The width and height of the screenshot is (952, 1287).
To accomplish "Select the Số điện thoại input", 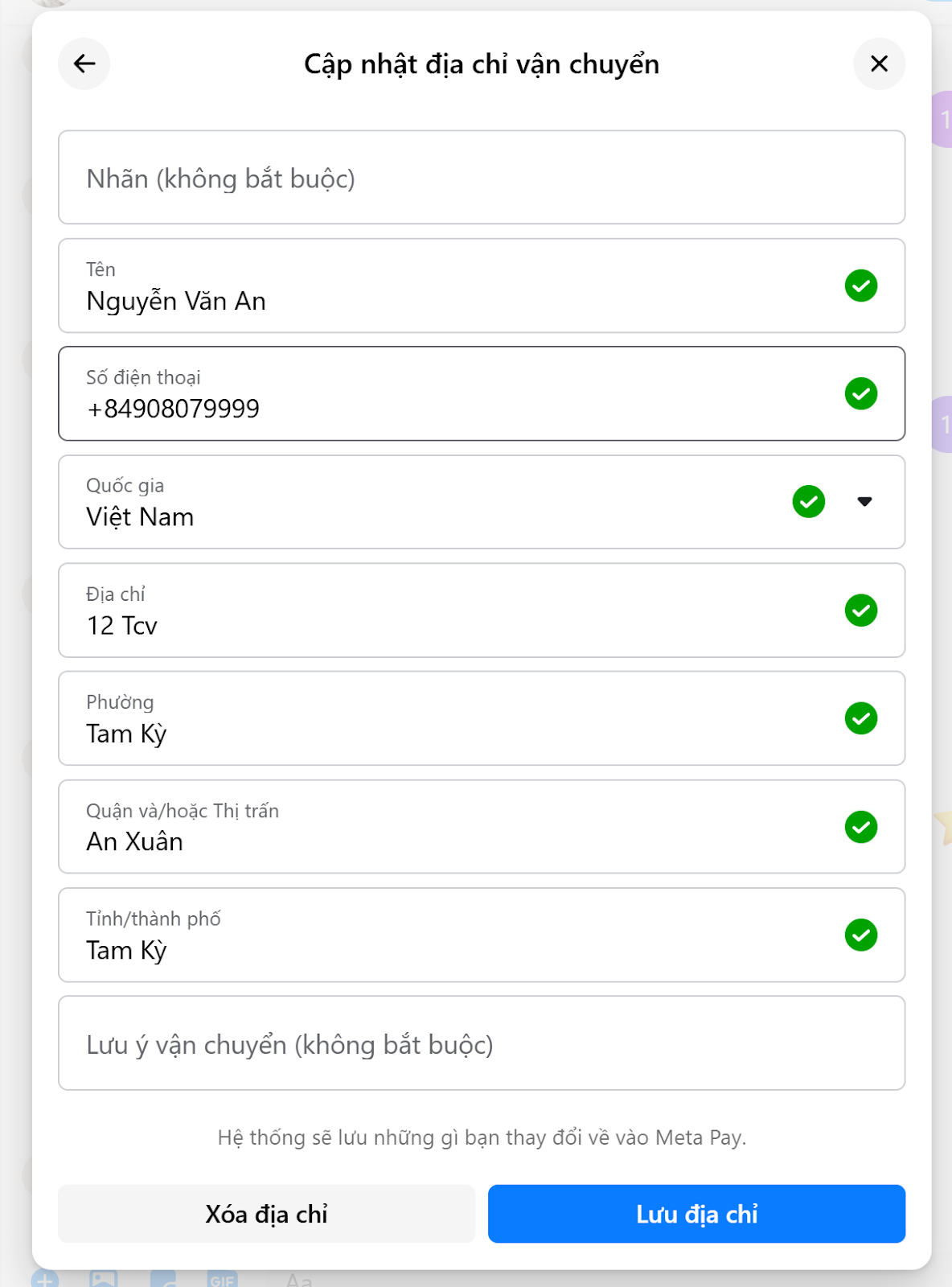I will coord(482,393).
